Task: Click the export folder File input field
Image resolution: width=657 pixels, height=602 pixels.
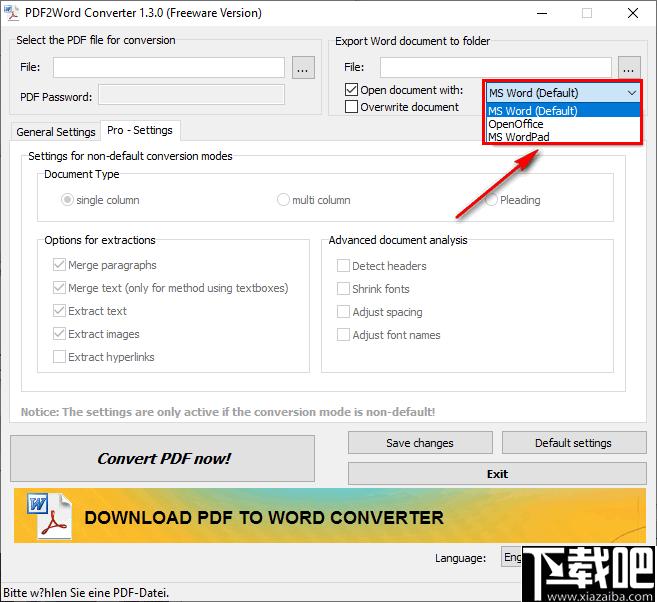Action: point(495,67)
